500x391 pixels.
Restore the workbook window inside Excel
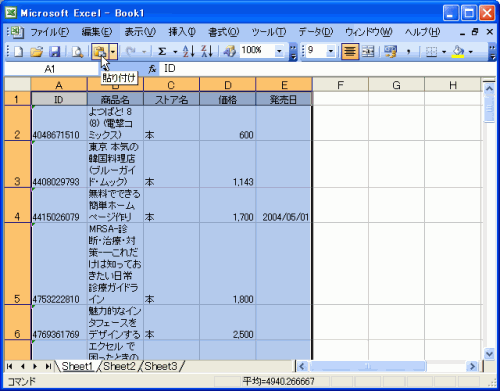coord(475,32)
